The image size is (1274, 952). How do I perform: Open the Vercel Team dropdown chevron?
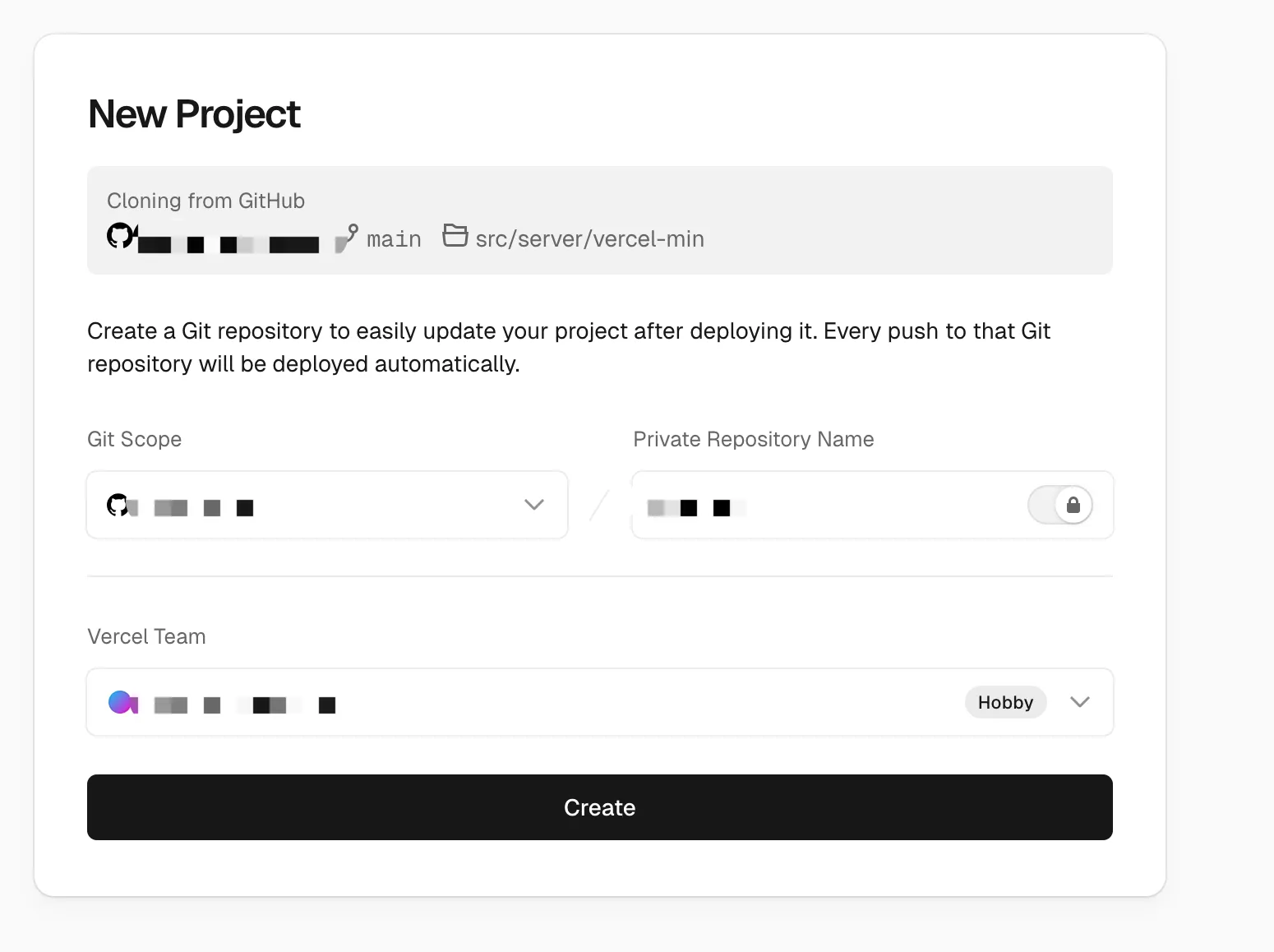click(1080, 702)
